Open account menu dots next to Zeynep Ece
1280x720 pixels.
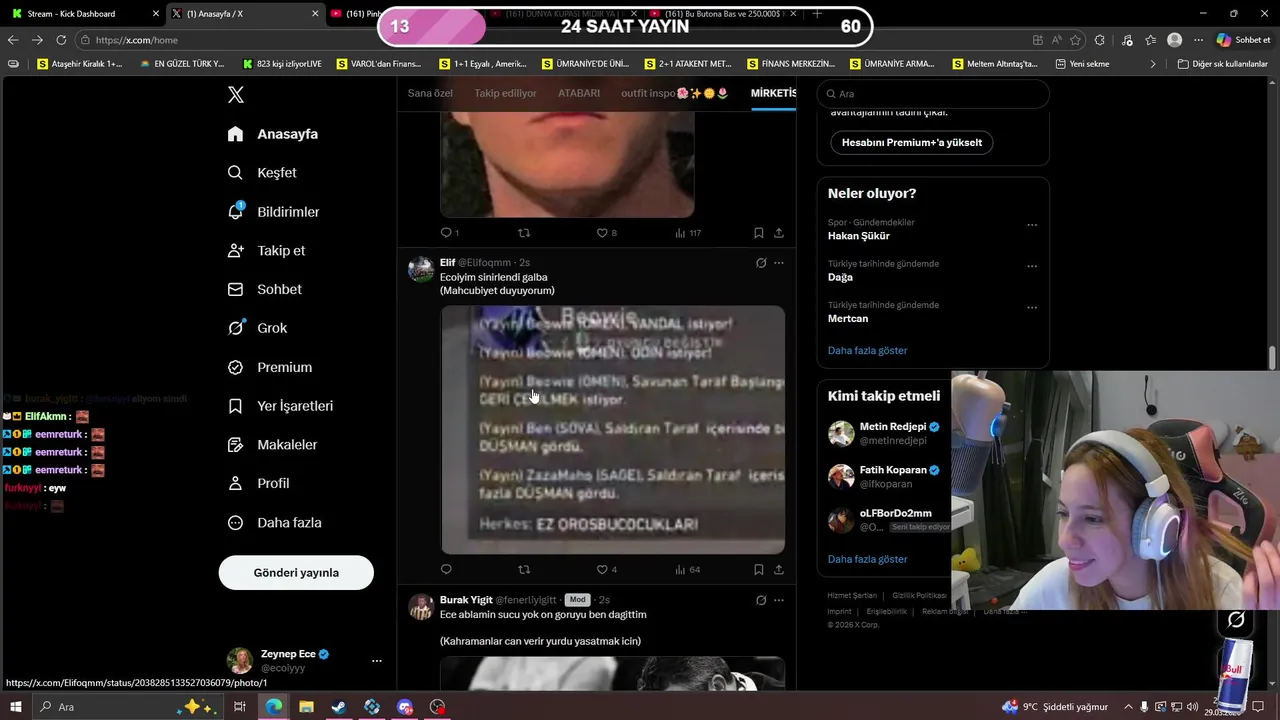tap(377, 661)
